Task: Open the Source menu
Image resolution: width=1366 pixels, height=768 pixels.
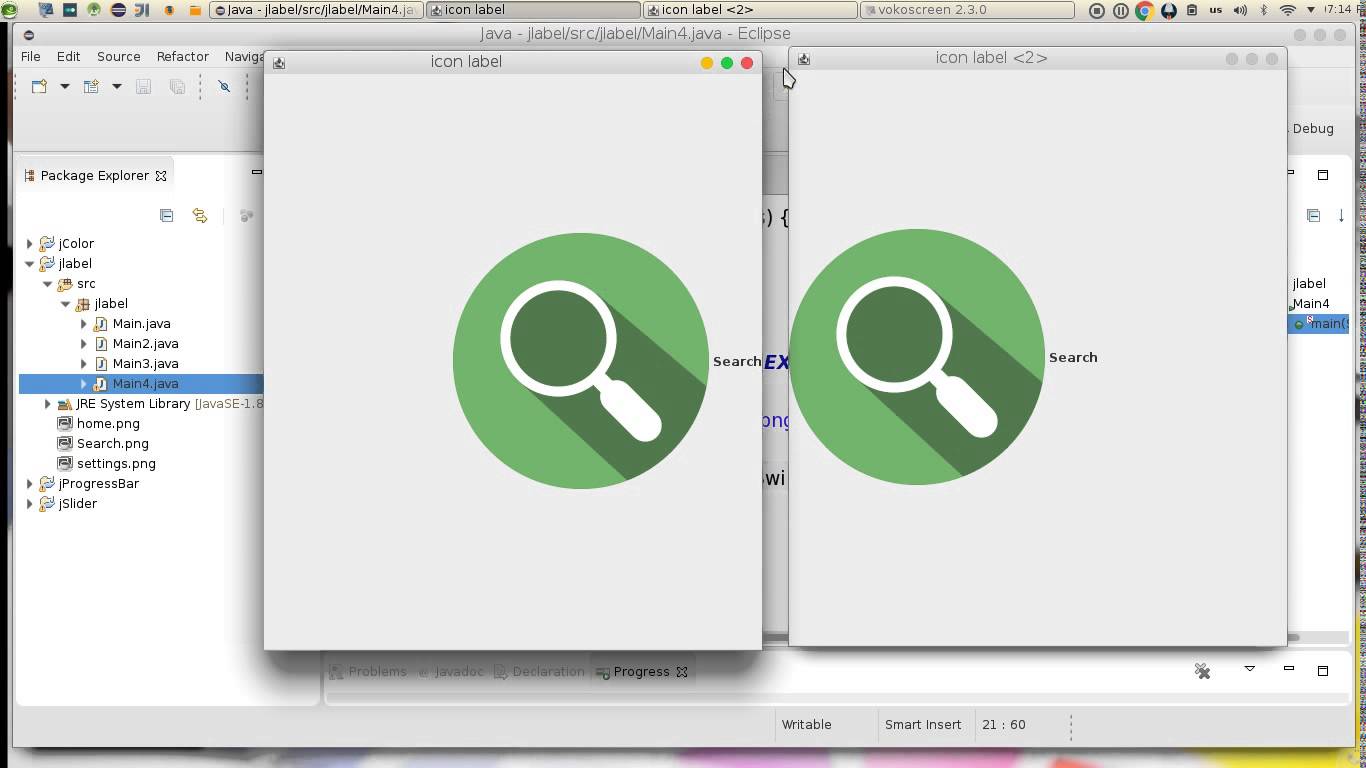Action: (118, 57)
